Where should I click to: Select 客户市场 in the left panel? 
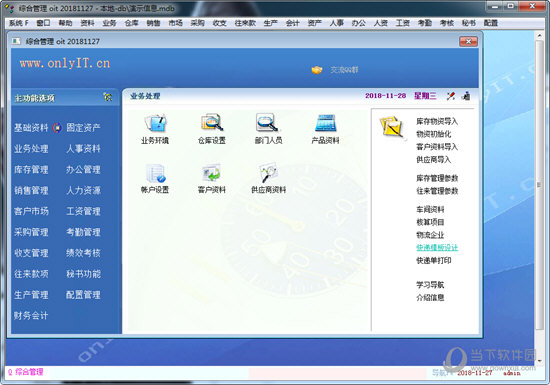tap(31, 211)
